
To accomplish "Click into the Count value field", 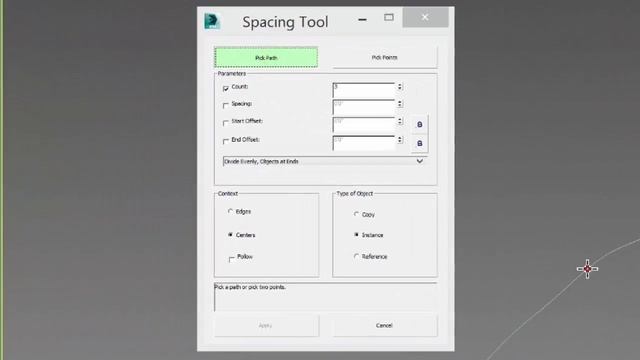I will pyautogui.click(x=364, y=90).
